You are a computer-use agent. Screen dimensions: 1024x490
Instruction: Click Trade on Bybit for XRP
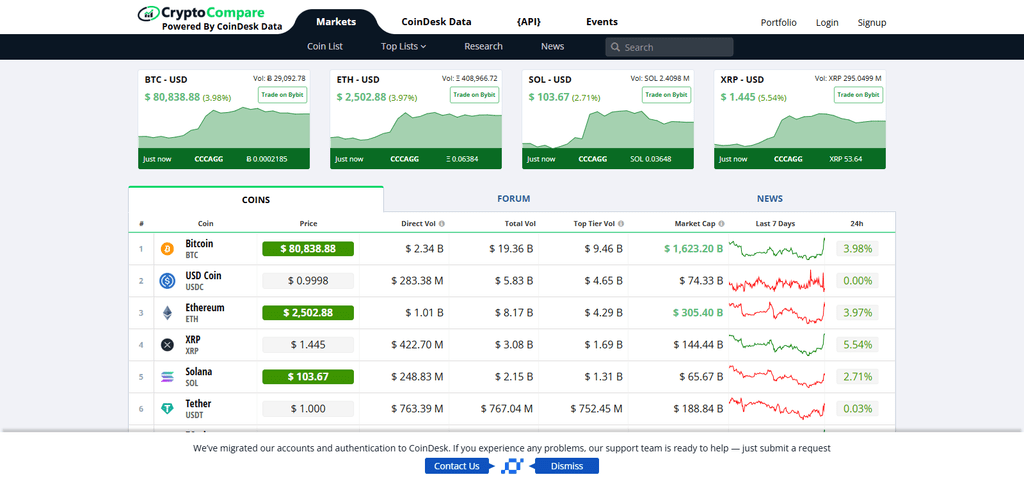coord(858,95)
